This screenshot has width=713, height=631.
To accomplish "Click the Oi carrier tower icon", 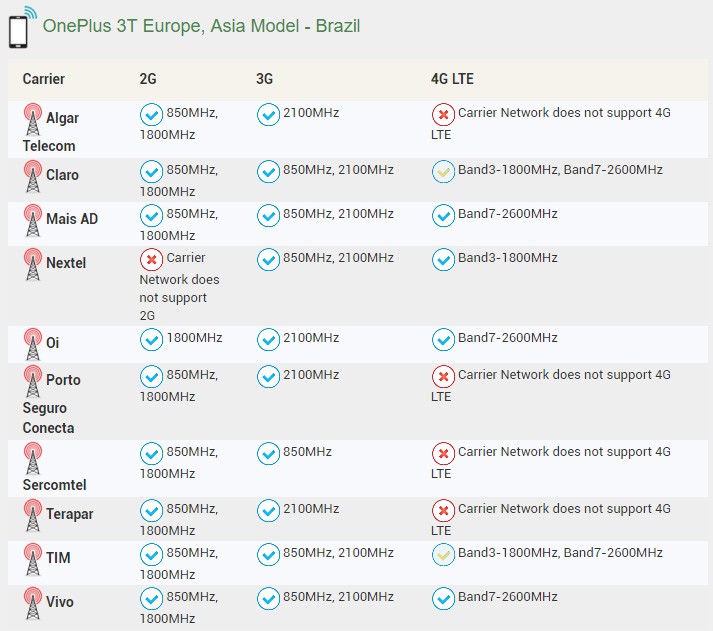I will point(33,343).
